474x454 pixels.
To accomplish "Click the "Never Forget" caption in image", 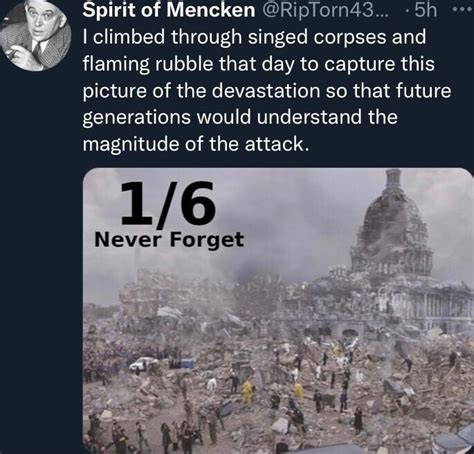I will [x=169, y=239].
